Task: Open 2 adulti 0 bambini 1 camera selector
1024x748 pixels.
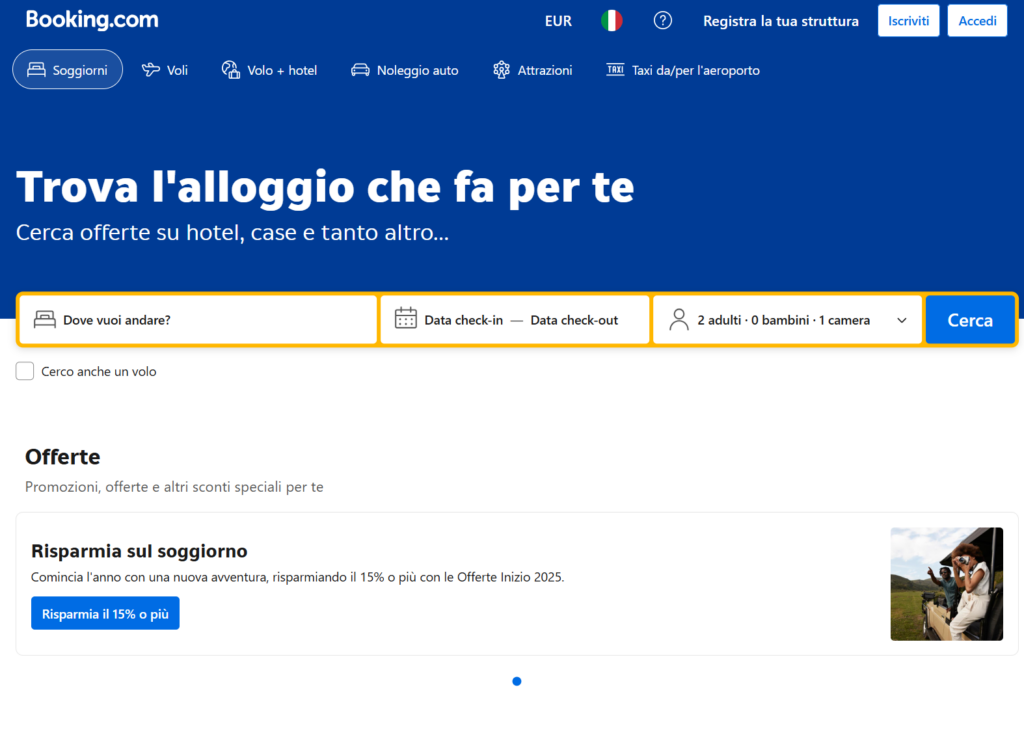Action: (x=788, y=319)
